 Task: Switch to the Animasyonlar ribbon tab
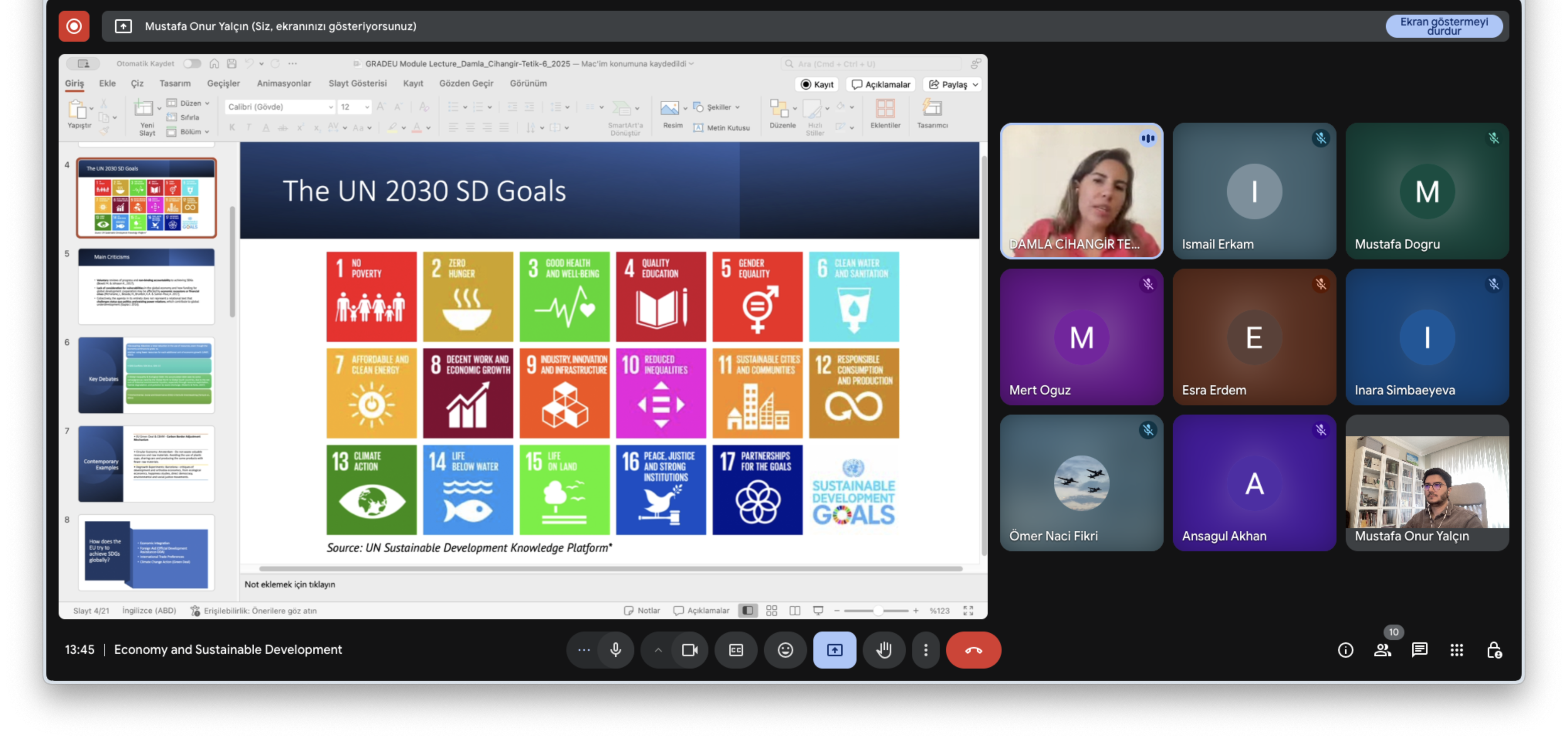tap(284, 83)
